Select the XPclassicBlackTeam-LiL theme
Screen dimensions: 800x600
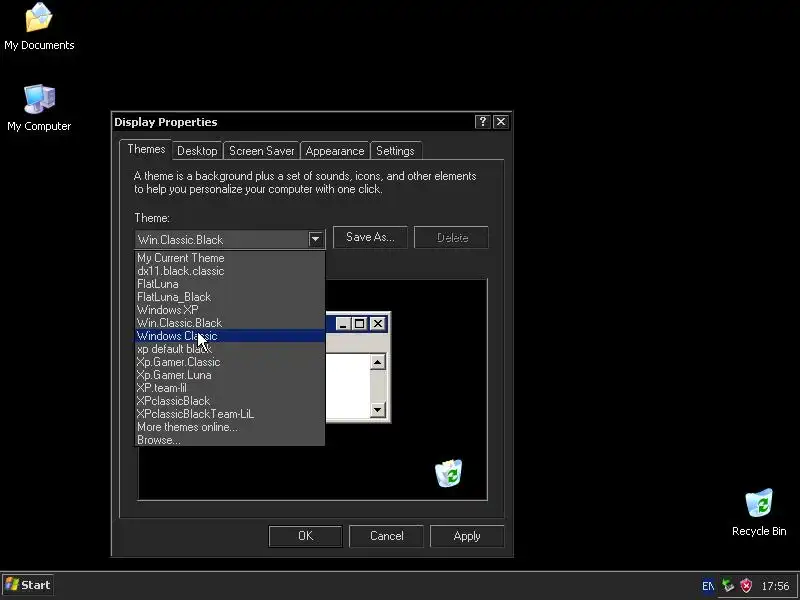[230, 414]
